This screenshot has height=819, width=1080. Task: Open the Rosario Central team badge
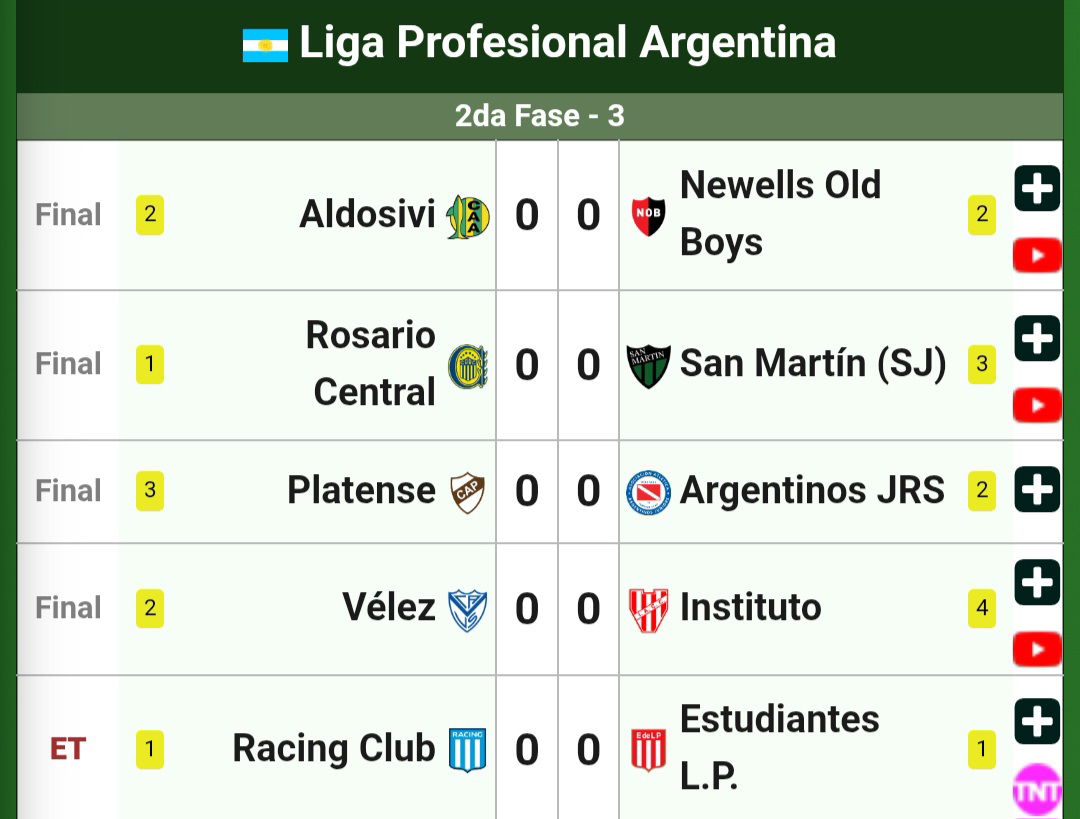(x=468, y=366)
